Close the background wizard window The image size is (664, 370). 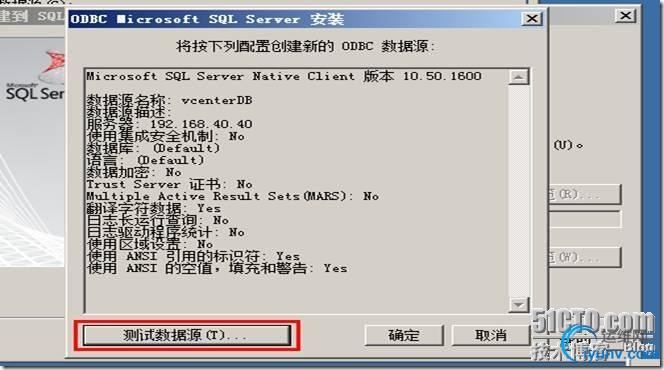pos(625,16)
